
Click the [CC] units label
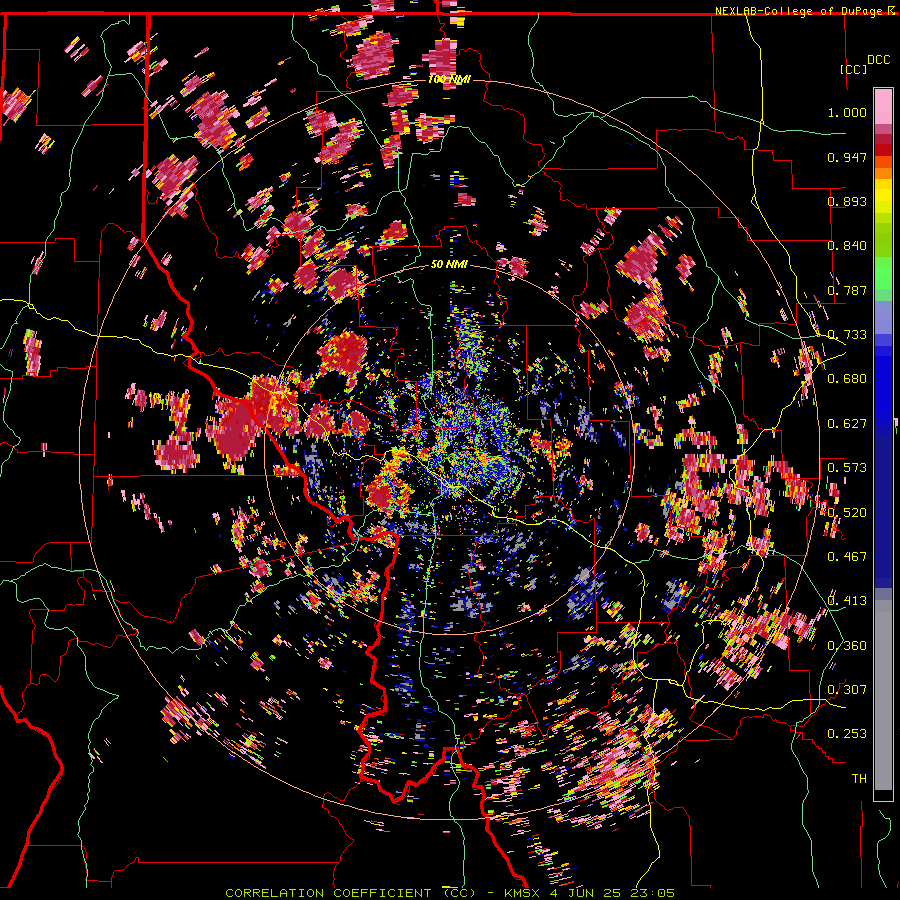[x=853, y=69]
